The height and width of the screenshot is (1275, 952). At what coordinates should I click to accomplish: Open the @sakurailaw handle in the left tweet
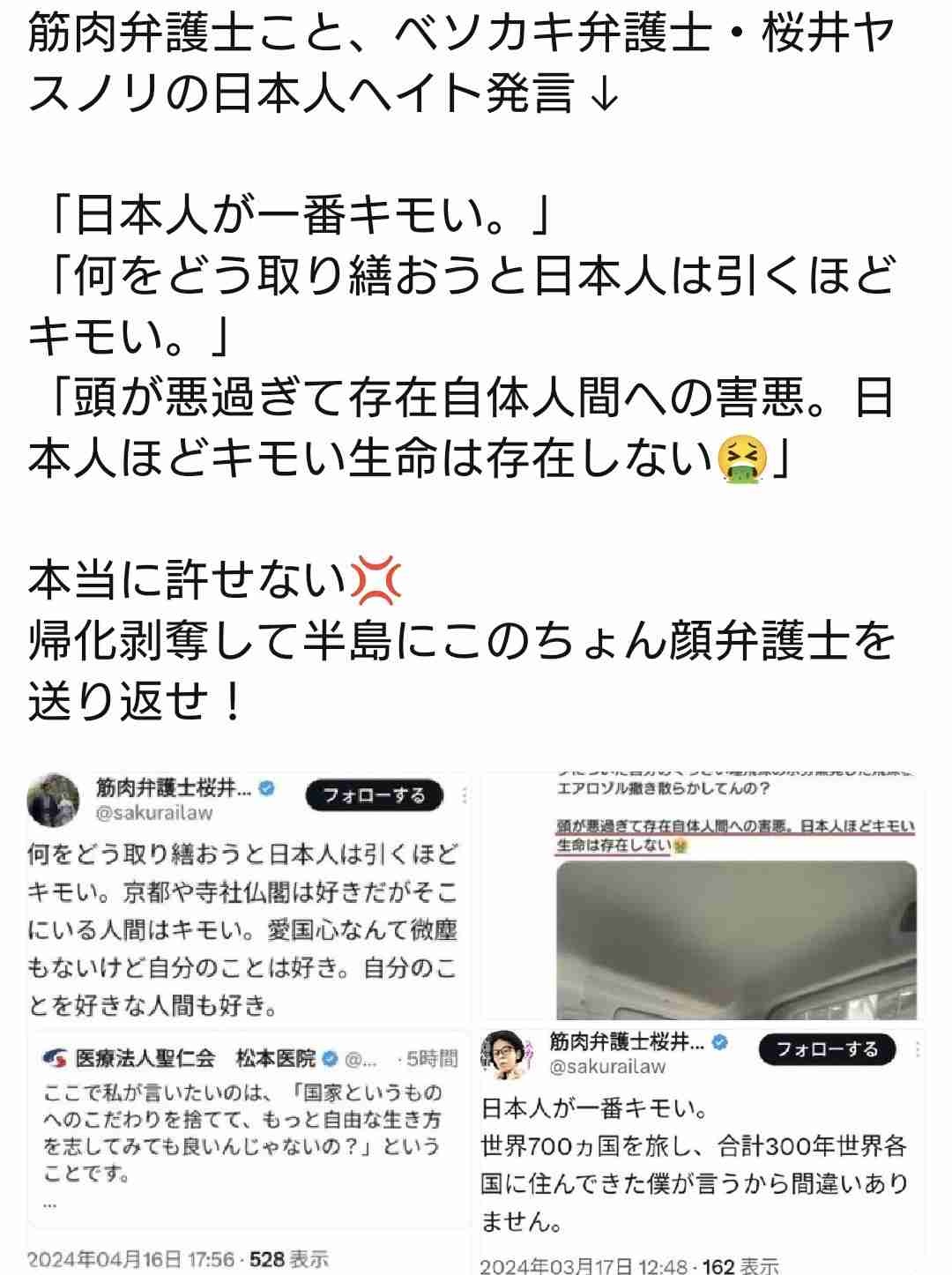[155, 813]
